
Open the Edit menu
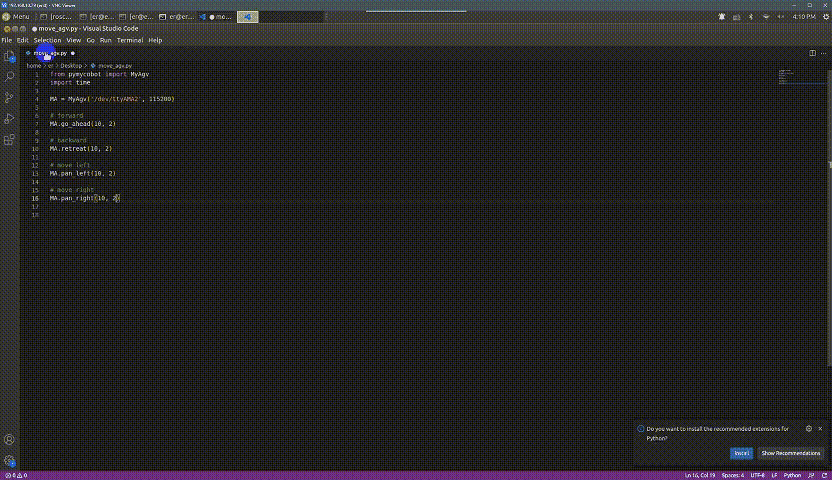pyautogui.click(x=22, y=40)
